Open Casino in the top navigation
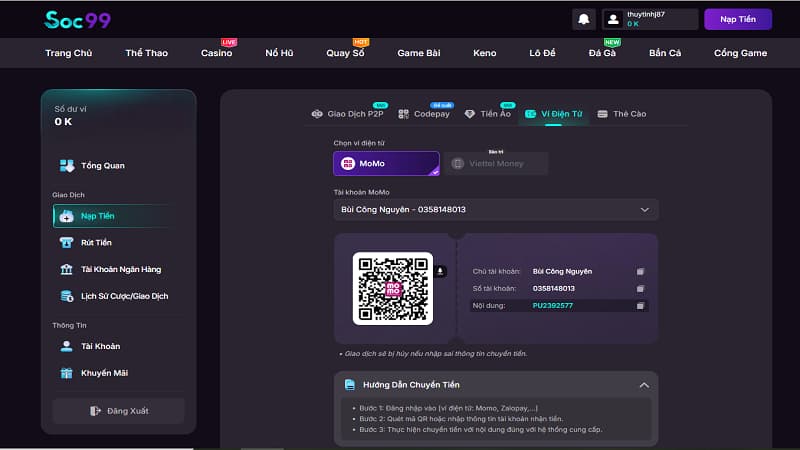The image size is (800, 450). [x=216, y=52]
